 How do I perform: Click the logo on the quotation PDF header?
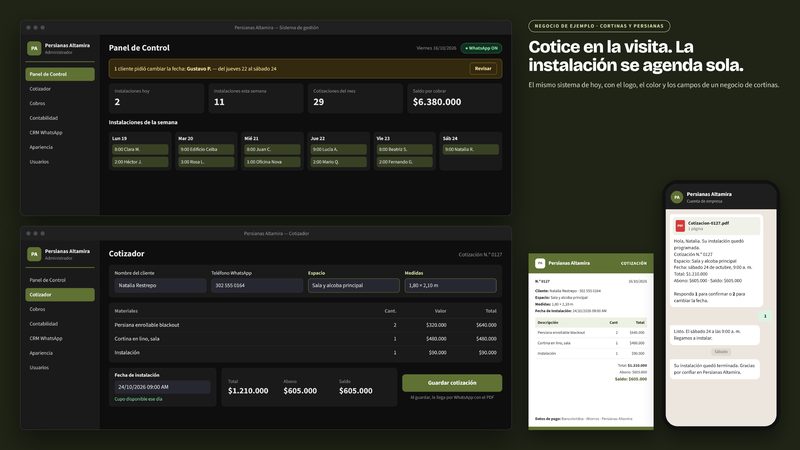tap(540, 263)
